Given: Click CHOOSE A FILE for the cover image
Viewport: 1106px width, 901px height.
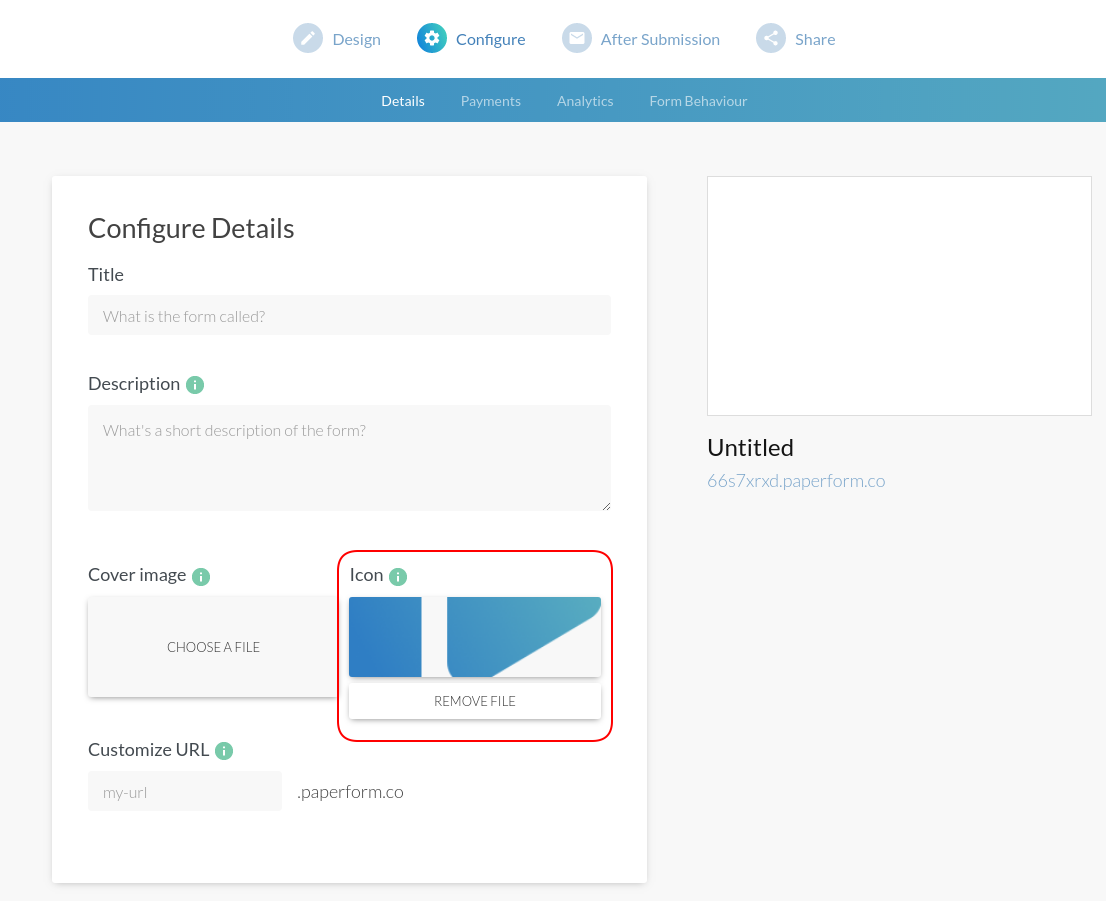Looking at the screenshot, I should tap(213, 647).
